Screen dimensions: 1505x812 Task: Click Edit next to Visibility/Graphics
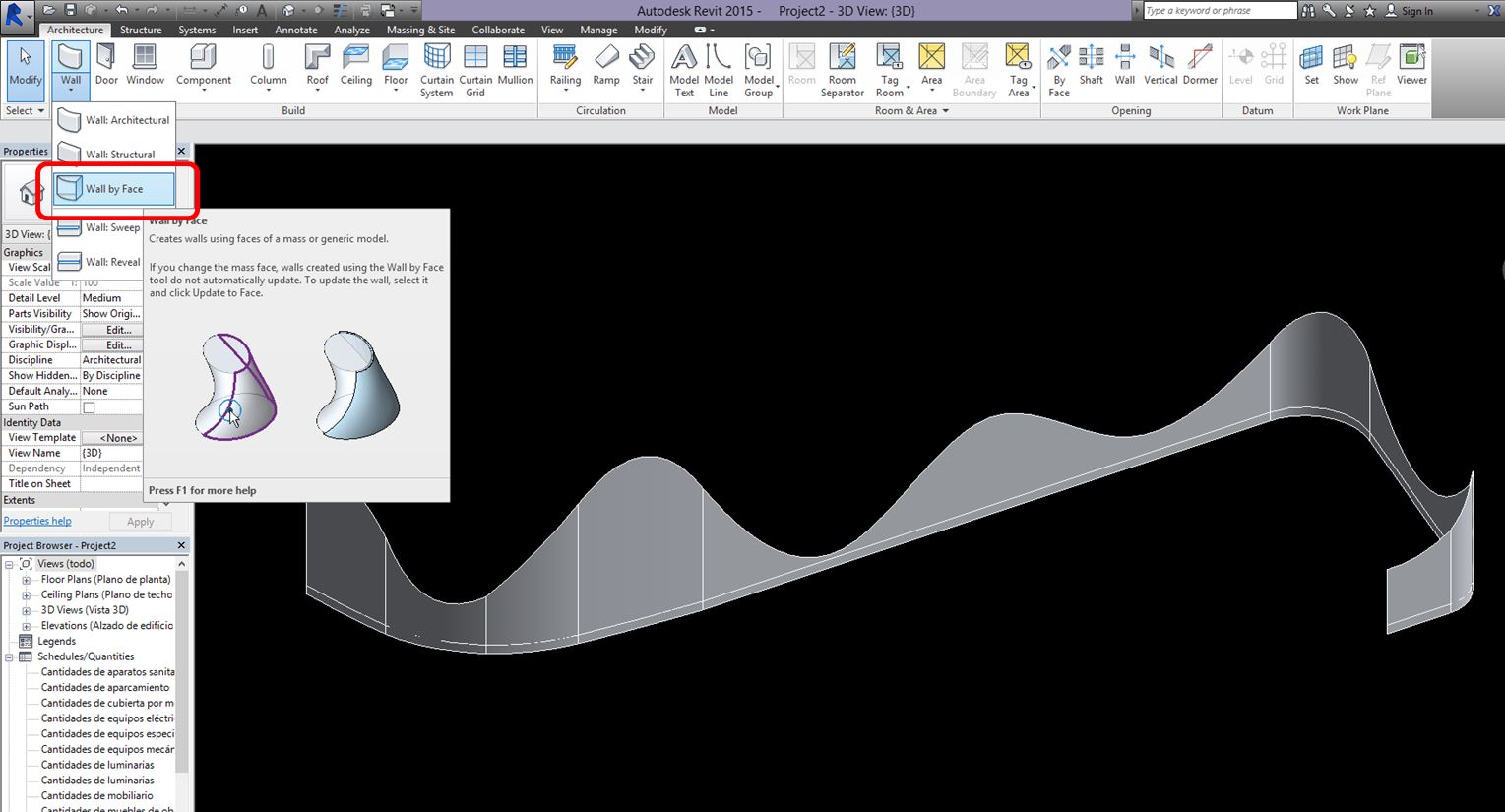point(111,329)
